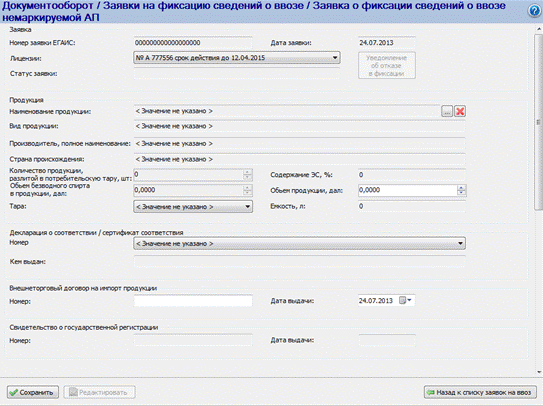
Task: Click the vertical scrollbar thumb
Action: tap(539, 122)
